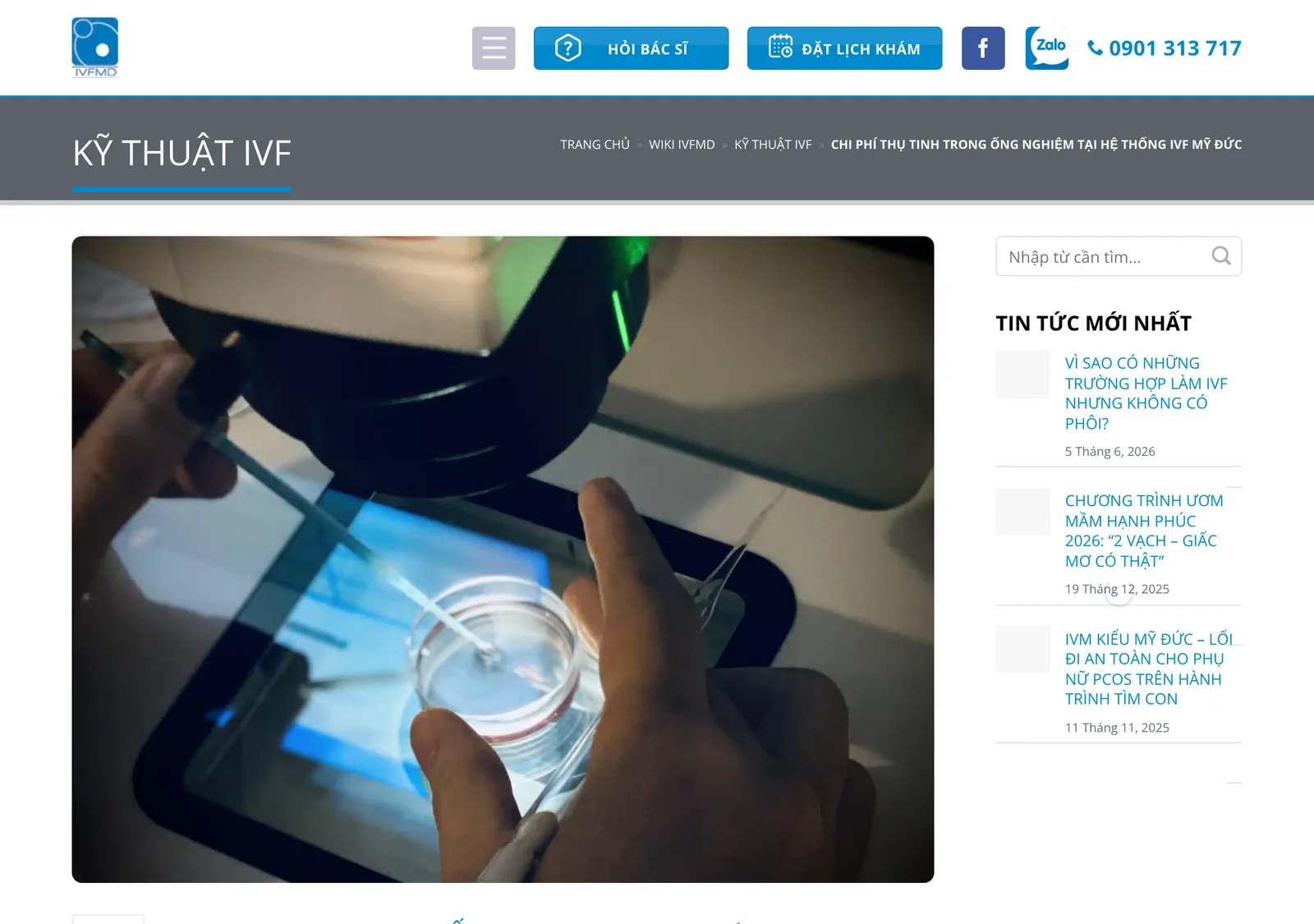The width and height of the screenshot is (1314, 924).
Task: Click the IVFMD logo
Action: pyautogui.click(x=95, y=48)
